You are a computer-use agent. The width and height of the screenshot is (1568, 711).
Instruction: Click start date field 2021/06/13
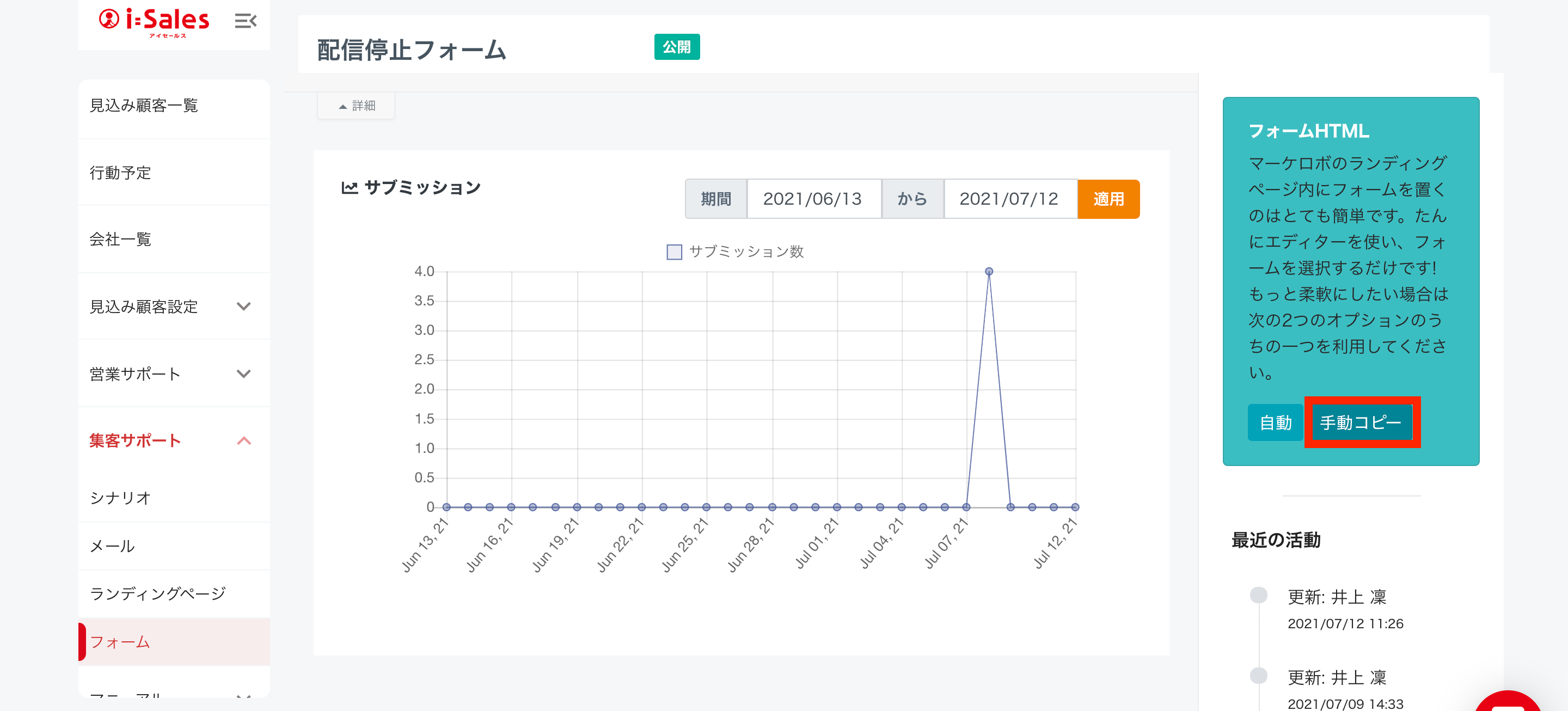[x=813, y=199]
